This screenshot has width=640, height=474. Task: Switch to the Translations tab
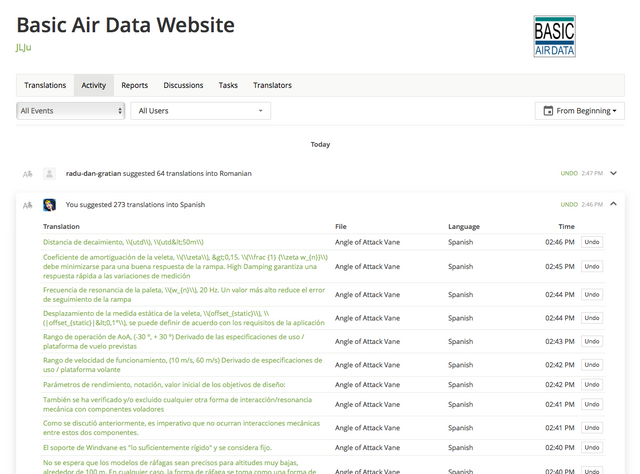[x=45, y=85]
